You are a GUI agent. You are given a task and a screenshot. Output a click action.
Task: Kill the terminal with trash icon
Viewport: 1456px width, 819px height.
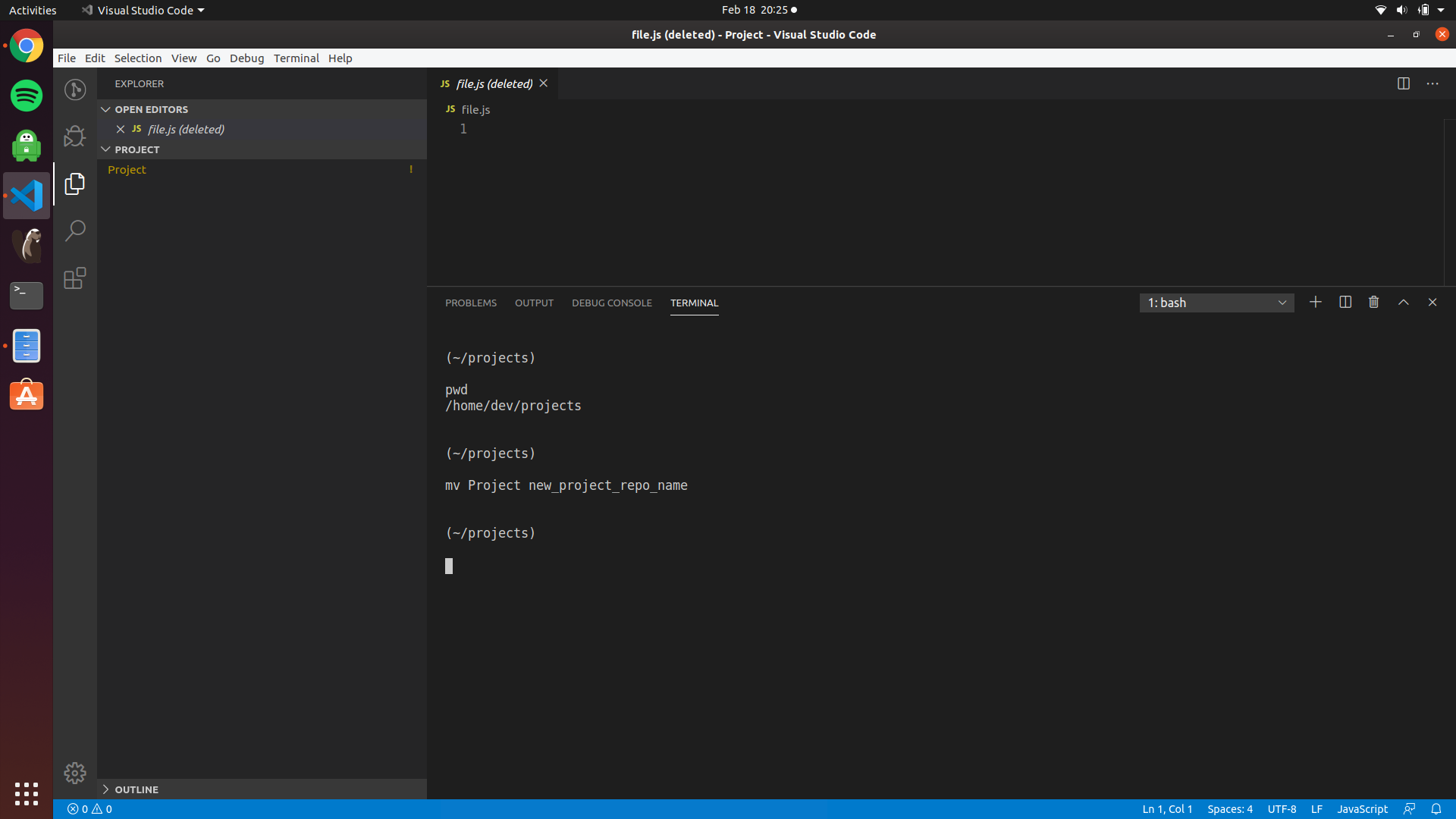pos(1373,302)
